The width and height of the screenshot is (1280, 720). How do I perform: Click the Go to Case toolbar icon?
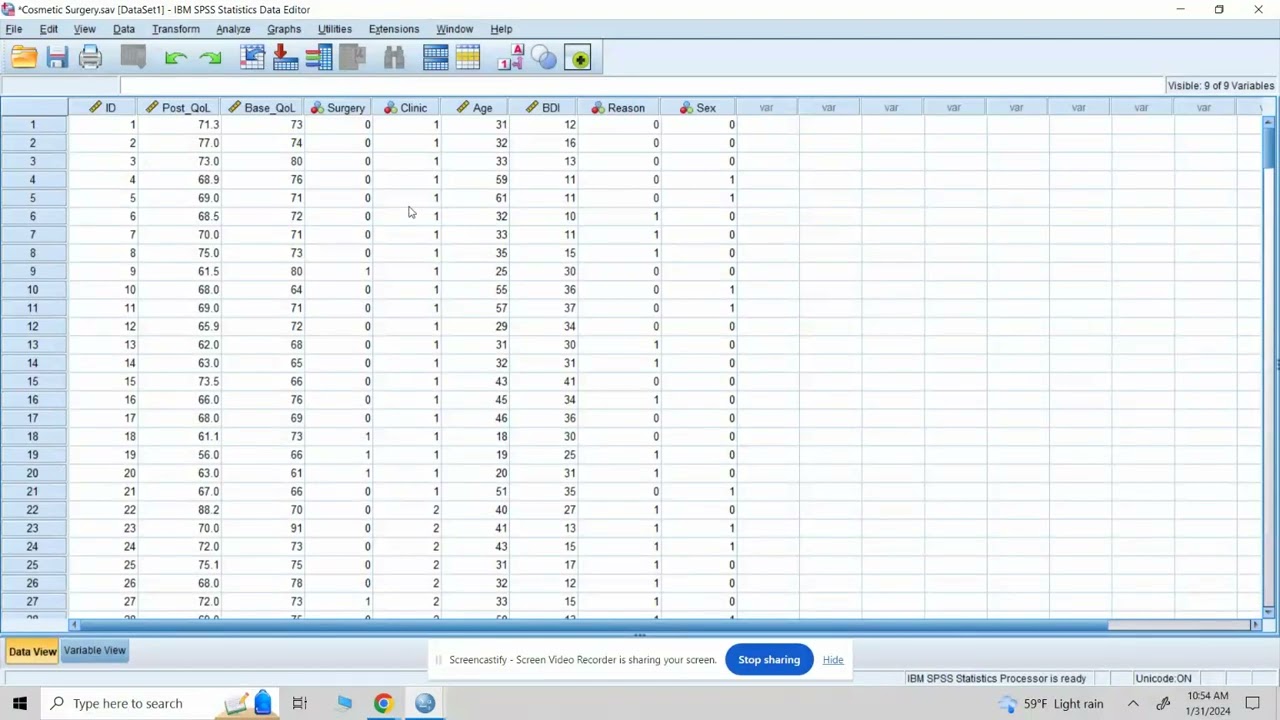tap(252, 58)
